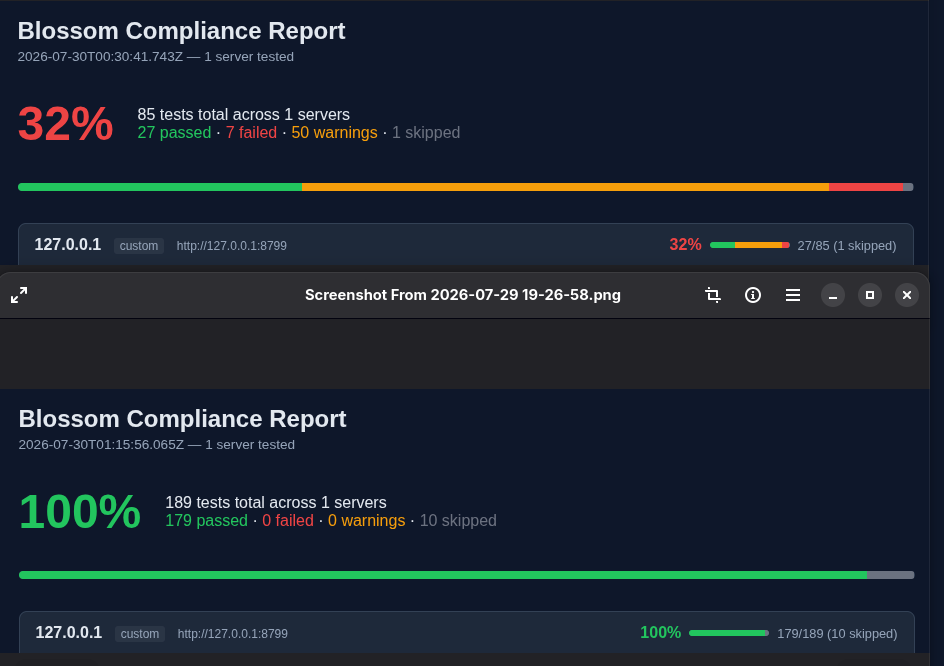Close the Screenshot image viewer window
The width and height of the screenshot is (944, 666).
click(907, 295)
